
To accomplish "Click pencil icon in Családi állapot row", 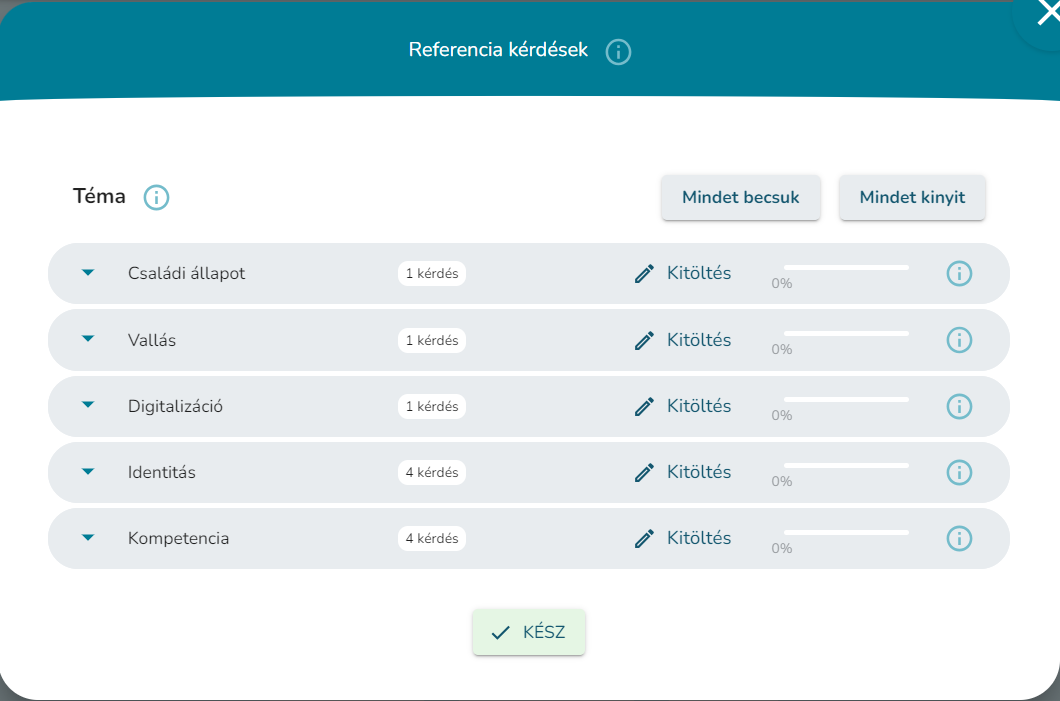I will 645,274.
